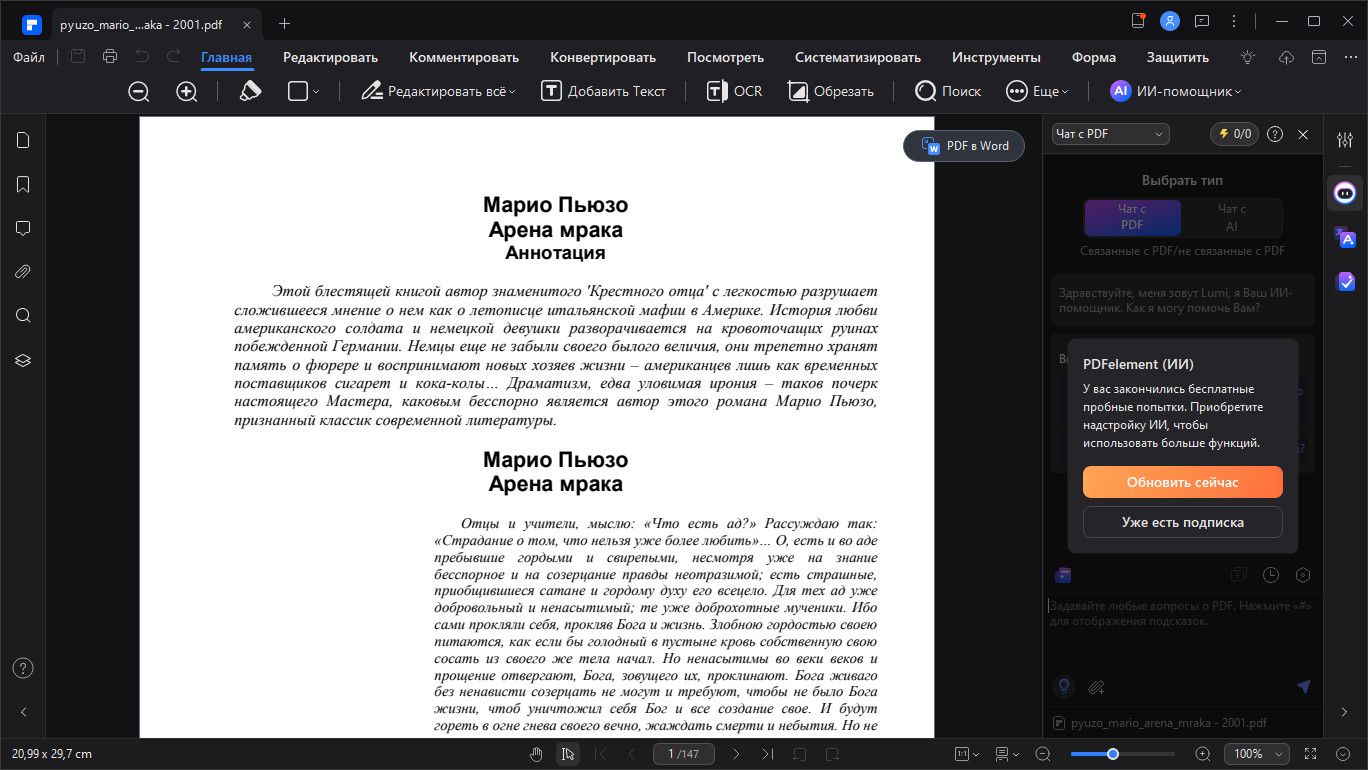Toggle the lightbulb prompts icon in chat

[x=1064, y=687]
